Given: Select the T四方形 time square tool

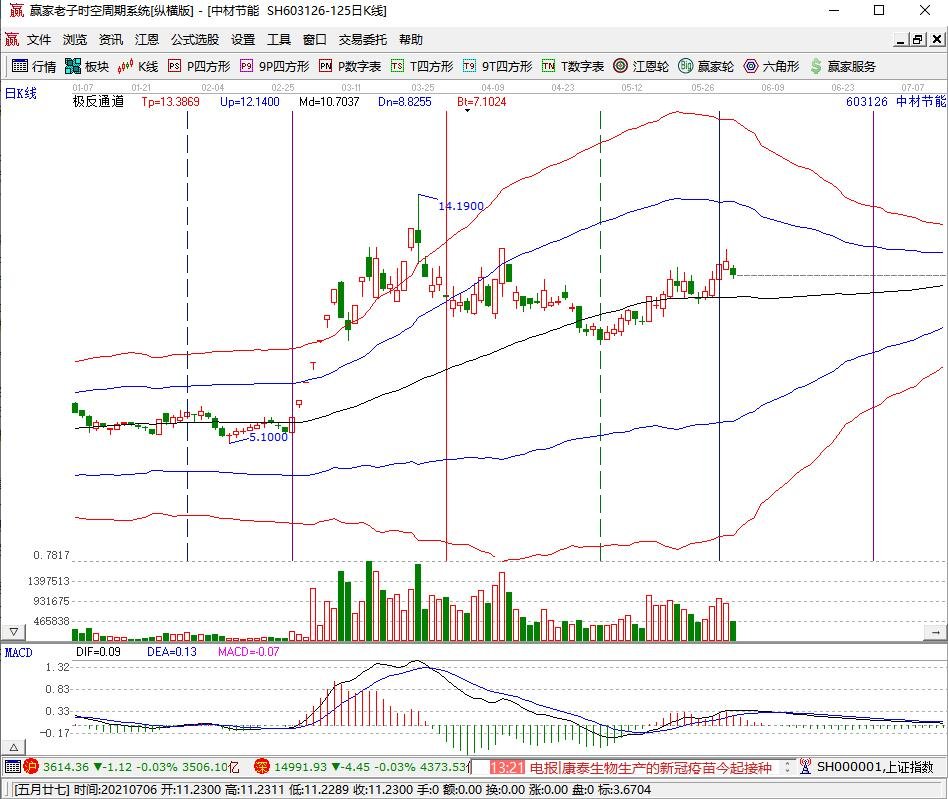Looking at the screenshot, I should [422, 67].
